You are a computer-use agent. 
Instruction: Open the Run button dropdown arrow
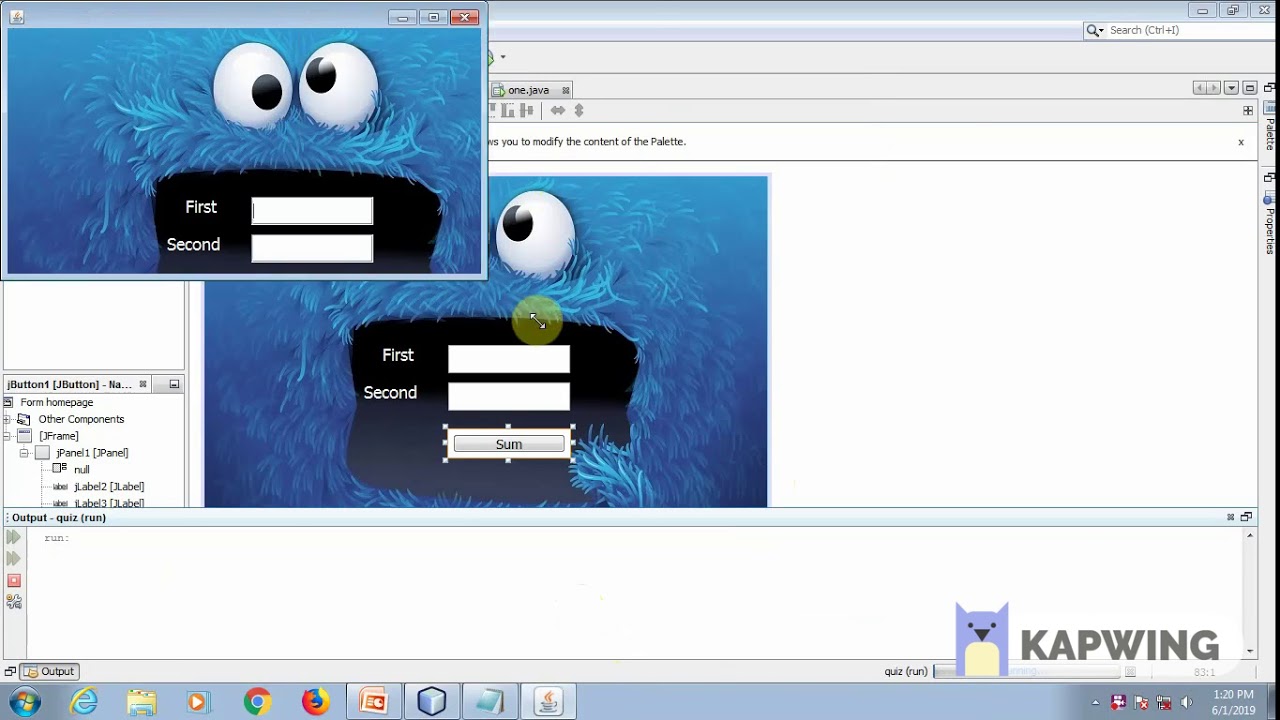coord(503,57)
